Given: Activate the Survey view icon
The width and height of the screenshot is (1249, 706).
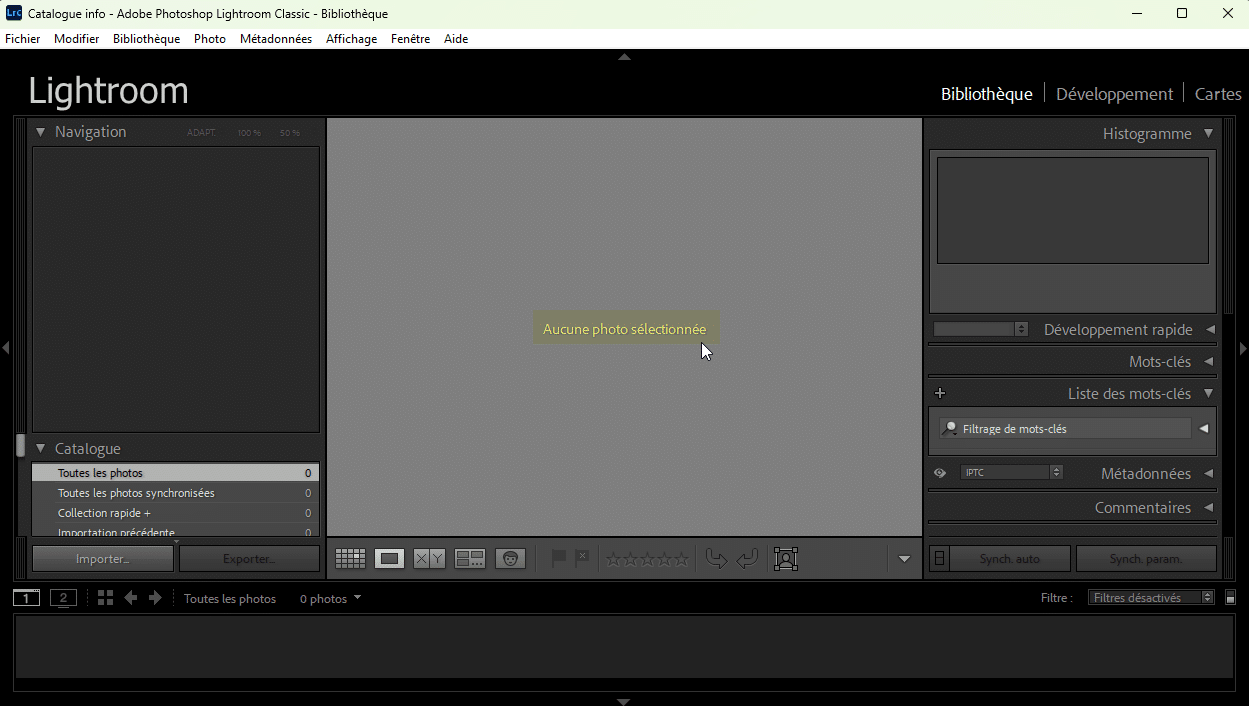Looking at the screenshot, I should [x=469, y=558].
